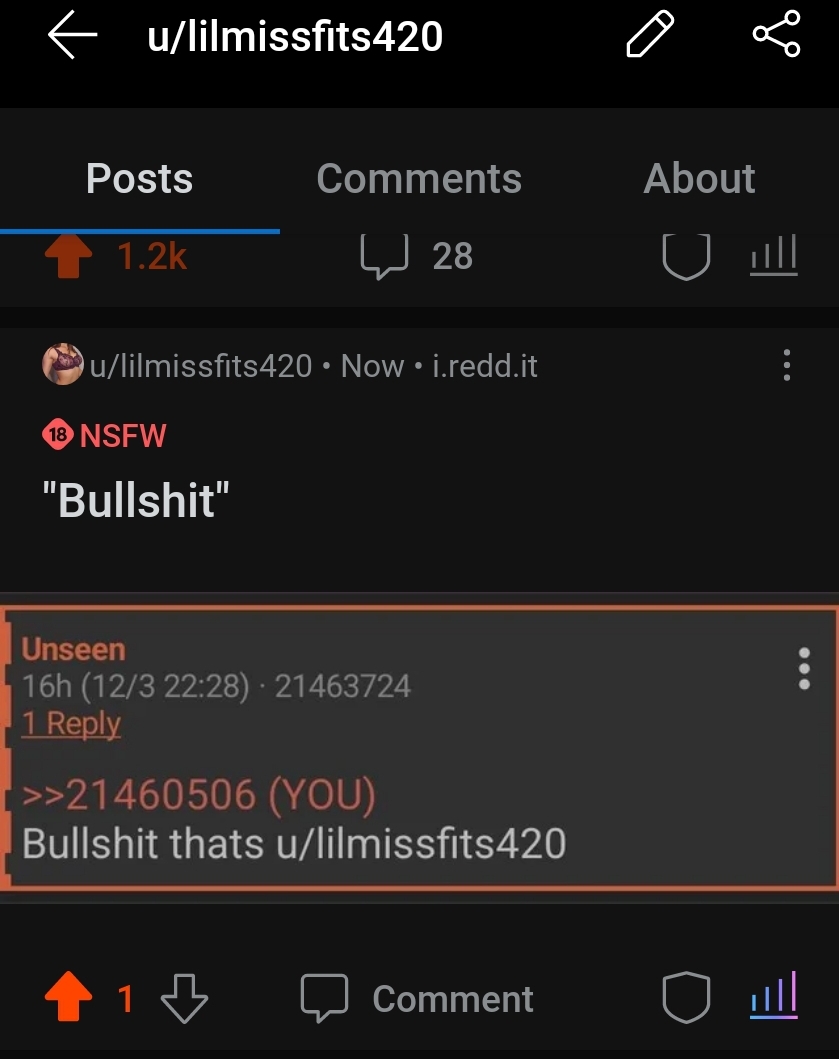Tap the back arrow icon

[73, 36]
